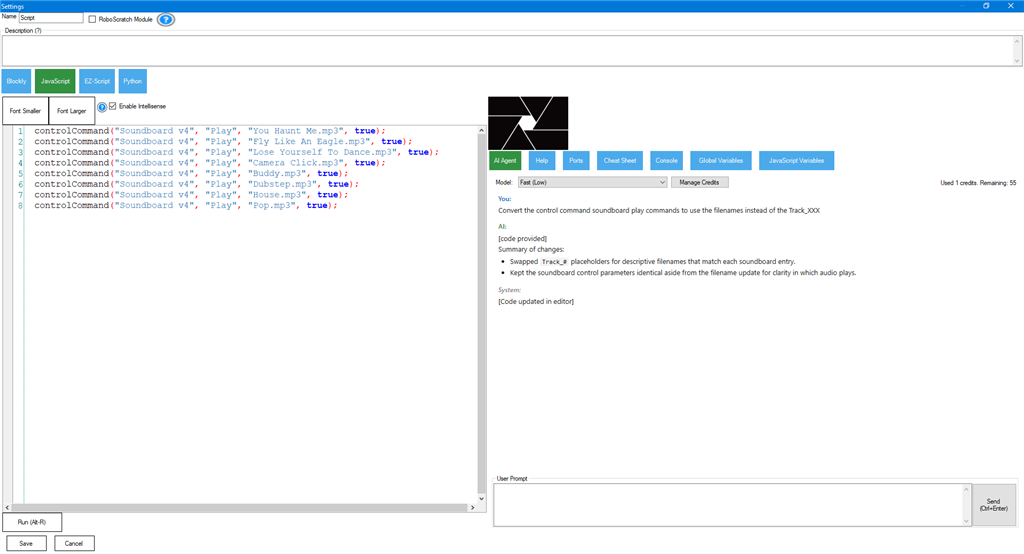Click the user message about converting soundboard commands
This screenshot has height=554, width=1024.
pyautogui.click(x=659, y=210)
